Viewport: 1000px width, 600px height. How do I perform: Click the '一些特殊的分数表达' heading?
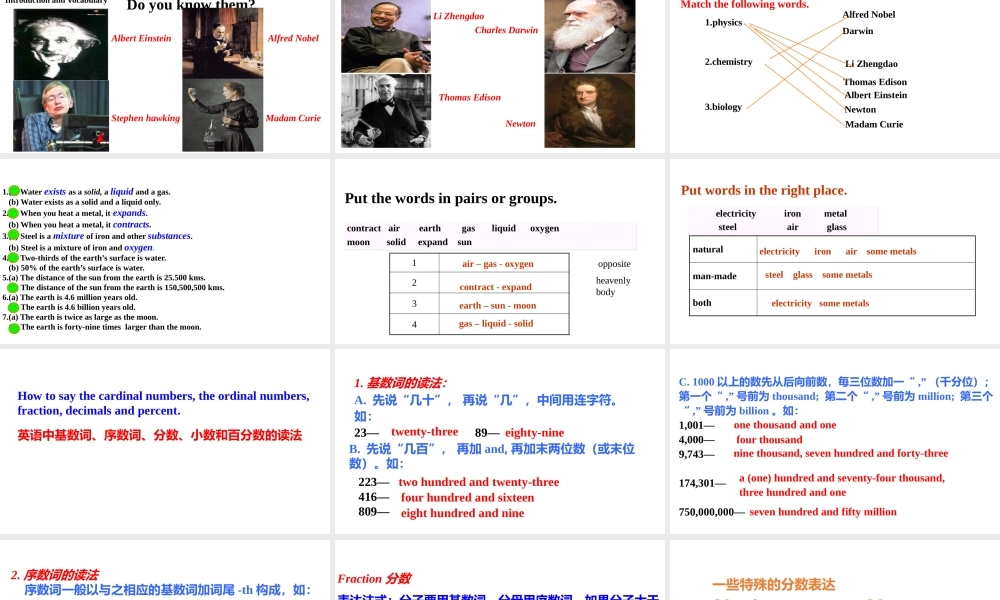[774, 585]
